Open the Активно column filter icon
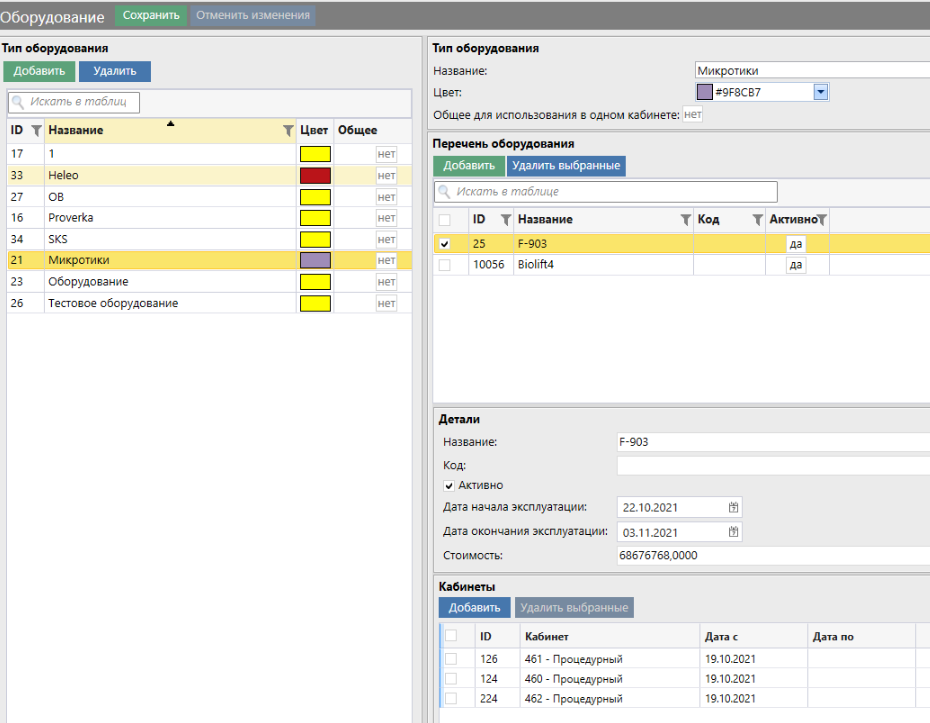This screenshot has height=723, width=930. click(x=821, y=220)
